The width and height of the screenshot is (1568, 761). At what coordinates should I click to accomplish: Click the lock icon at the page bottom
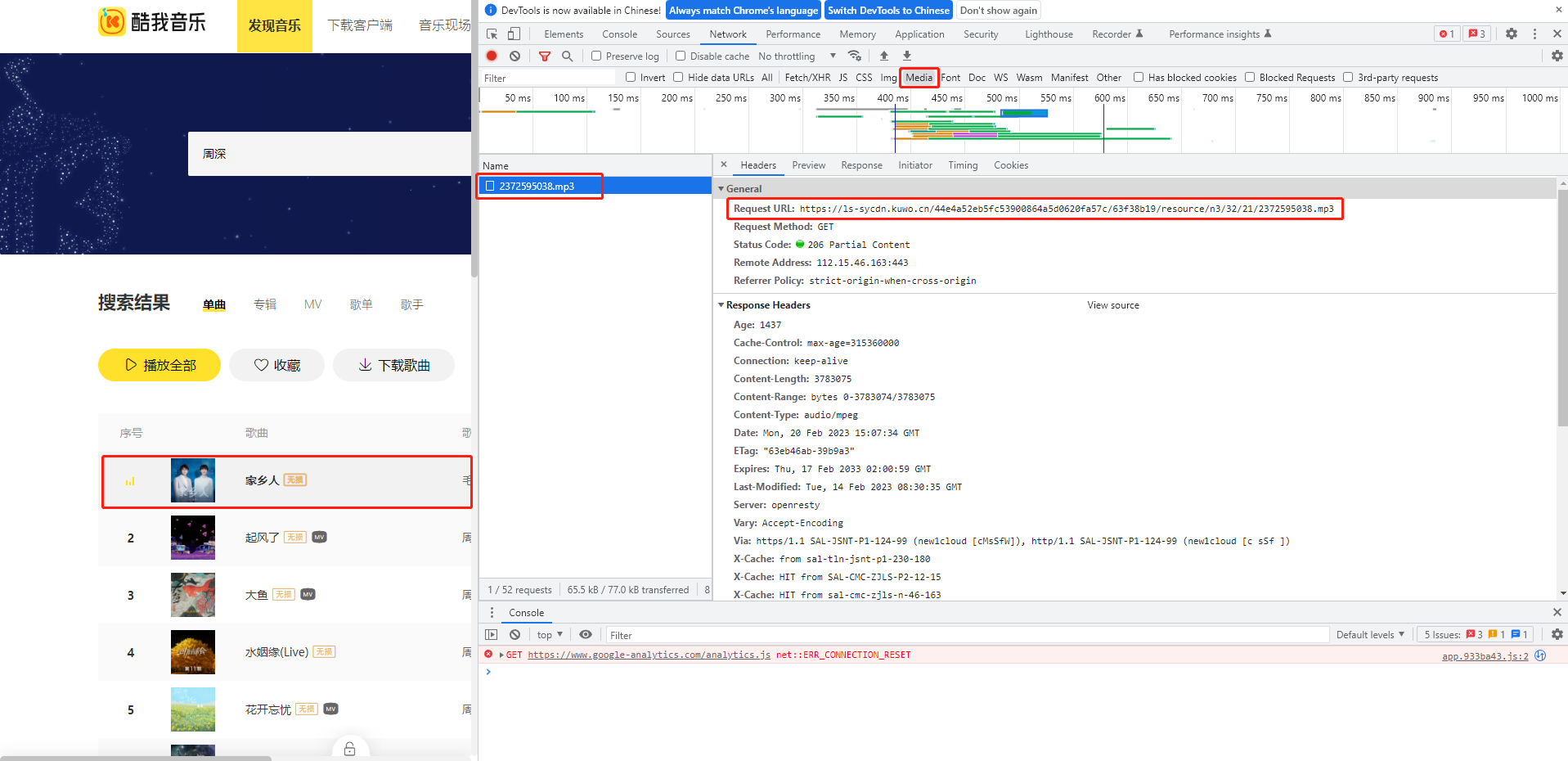(349, 749)
